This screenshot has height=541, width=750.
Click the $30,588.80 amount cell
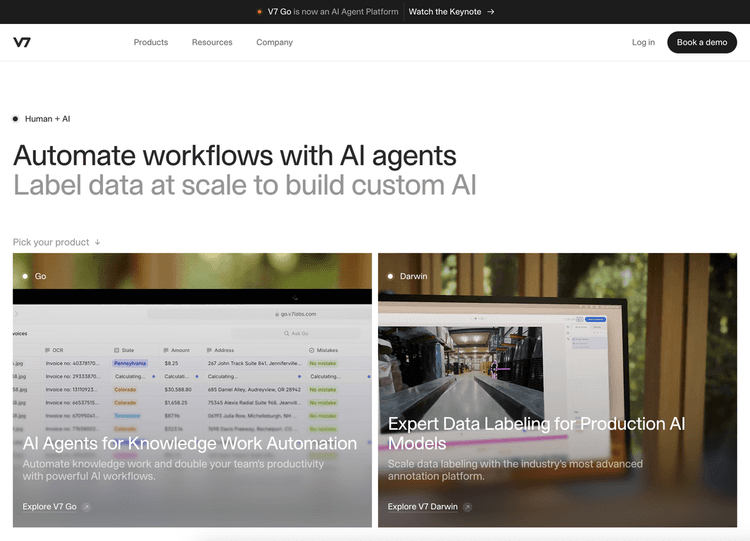pos(178,389)
